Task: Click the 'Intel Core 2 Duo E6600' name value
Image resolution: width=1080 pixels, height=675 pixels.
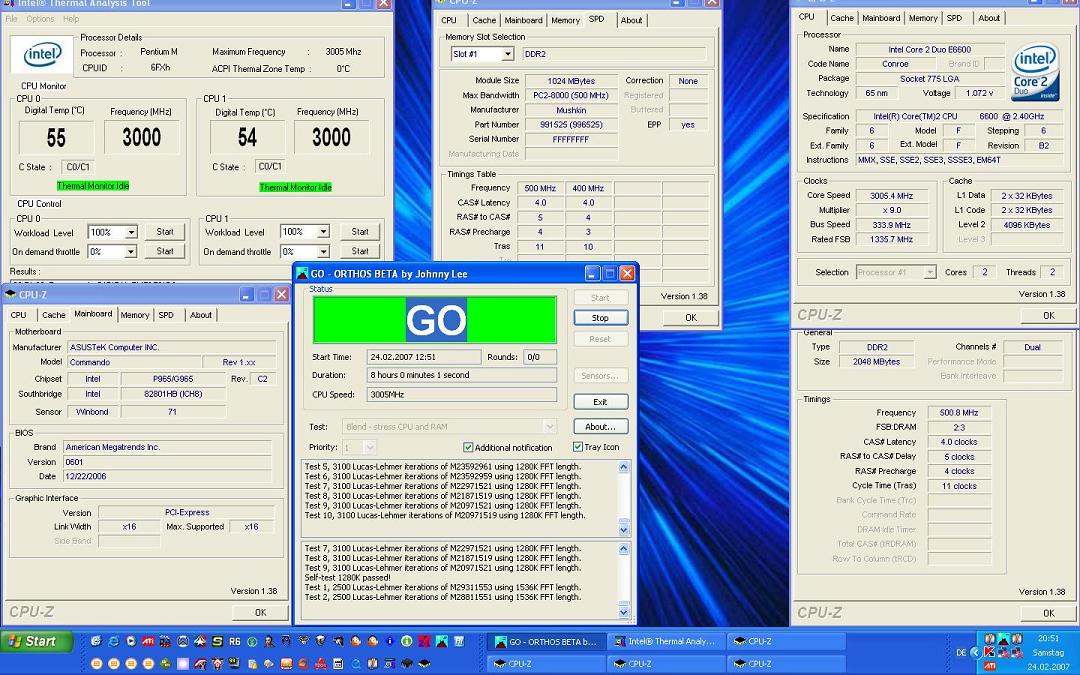Action: point(929,50)
